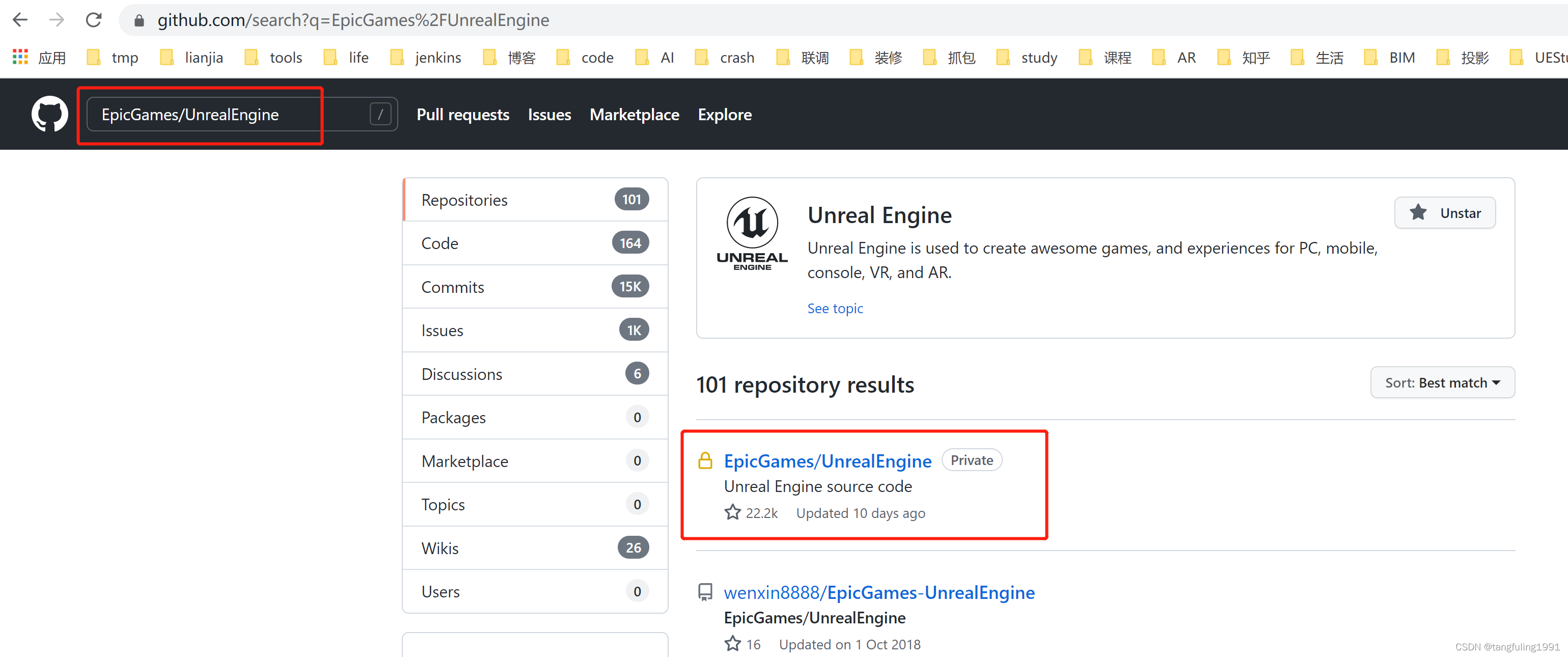Open the EpicGames/UnrealEngine repository link
The width and height of the screenshot is (1568, 657).
coord(827,461)
